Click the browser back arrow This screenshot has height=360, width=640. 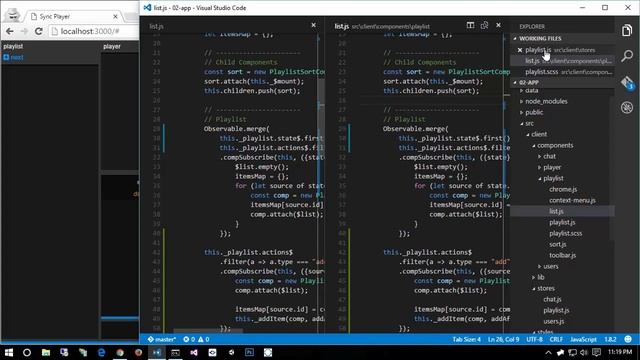[10, 31]
